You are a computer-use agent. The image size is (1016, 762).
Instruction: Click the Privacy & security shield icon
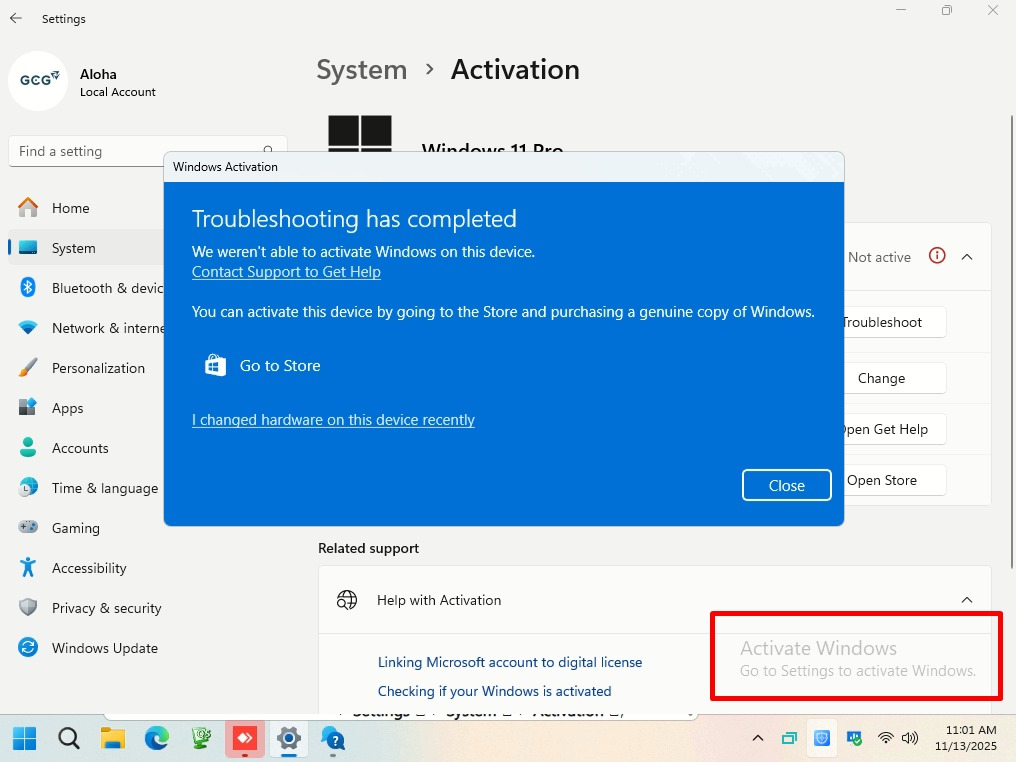28,608
